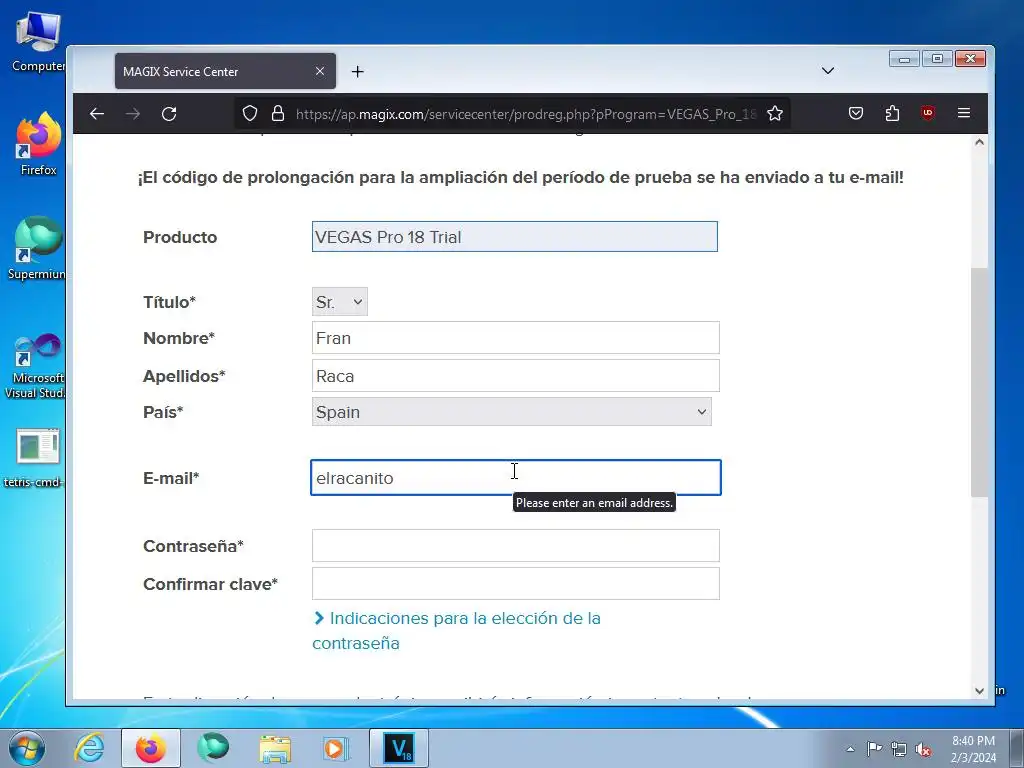Click the Apellidos field containing Raca
The image size is (1024, 768).
[515, 376]
